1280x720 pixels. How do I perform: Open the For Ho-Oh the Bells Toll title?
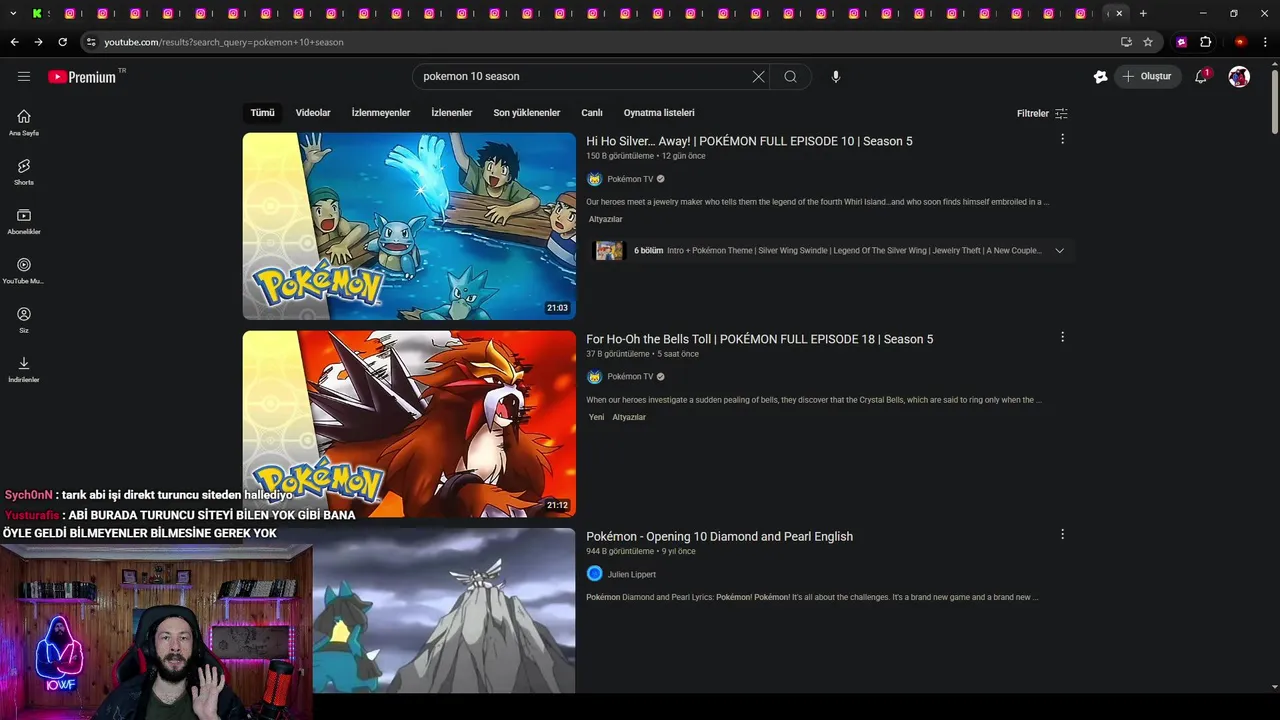click(759, 339)
